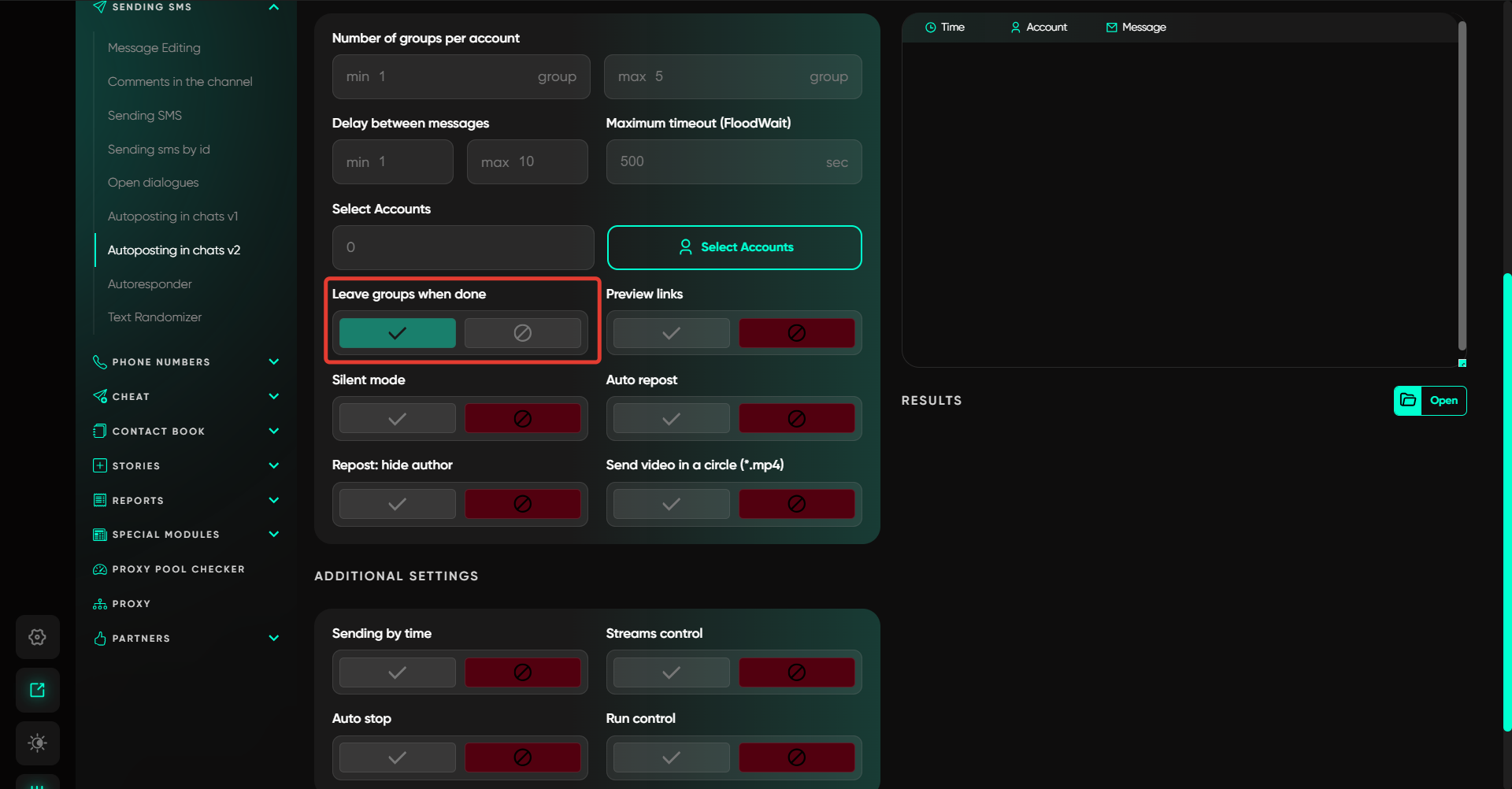Click the settings gear icon
This screenshot has width=1512, height=789.
(37, 637)
